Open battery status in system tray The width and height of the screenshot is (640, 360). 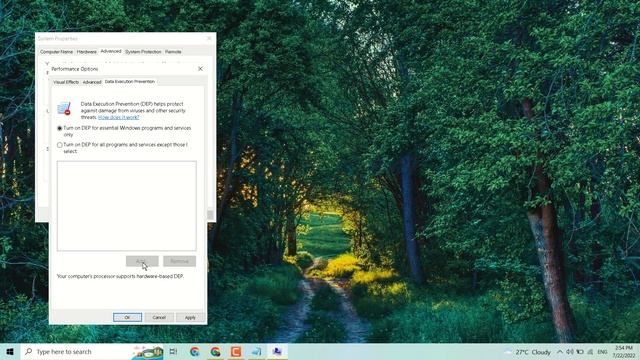[x=580, y=352]
